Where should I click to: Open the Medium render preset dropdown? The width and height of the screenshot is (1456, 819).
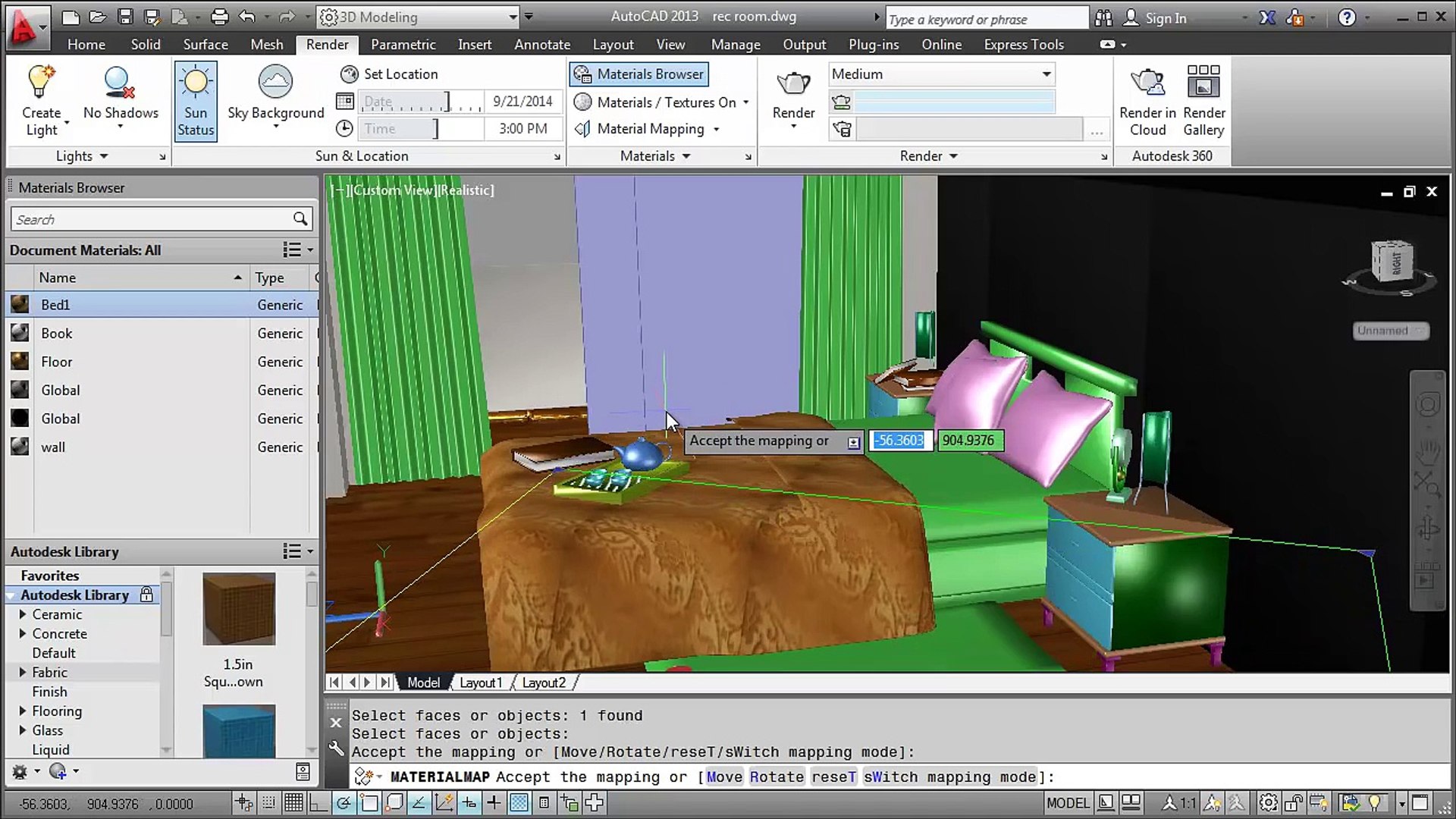[x=1046, y=74]
